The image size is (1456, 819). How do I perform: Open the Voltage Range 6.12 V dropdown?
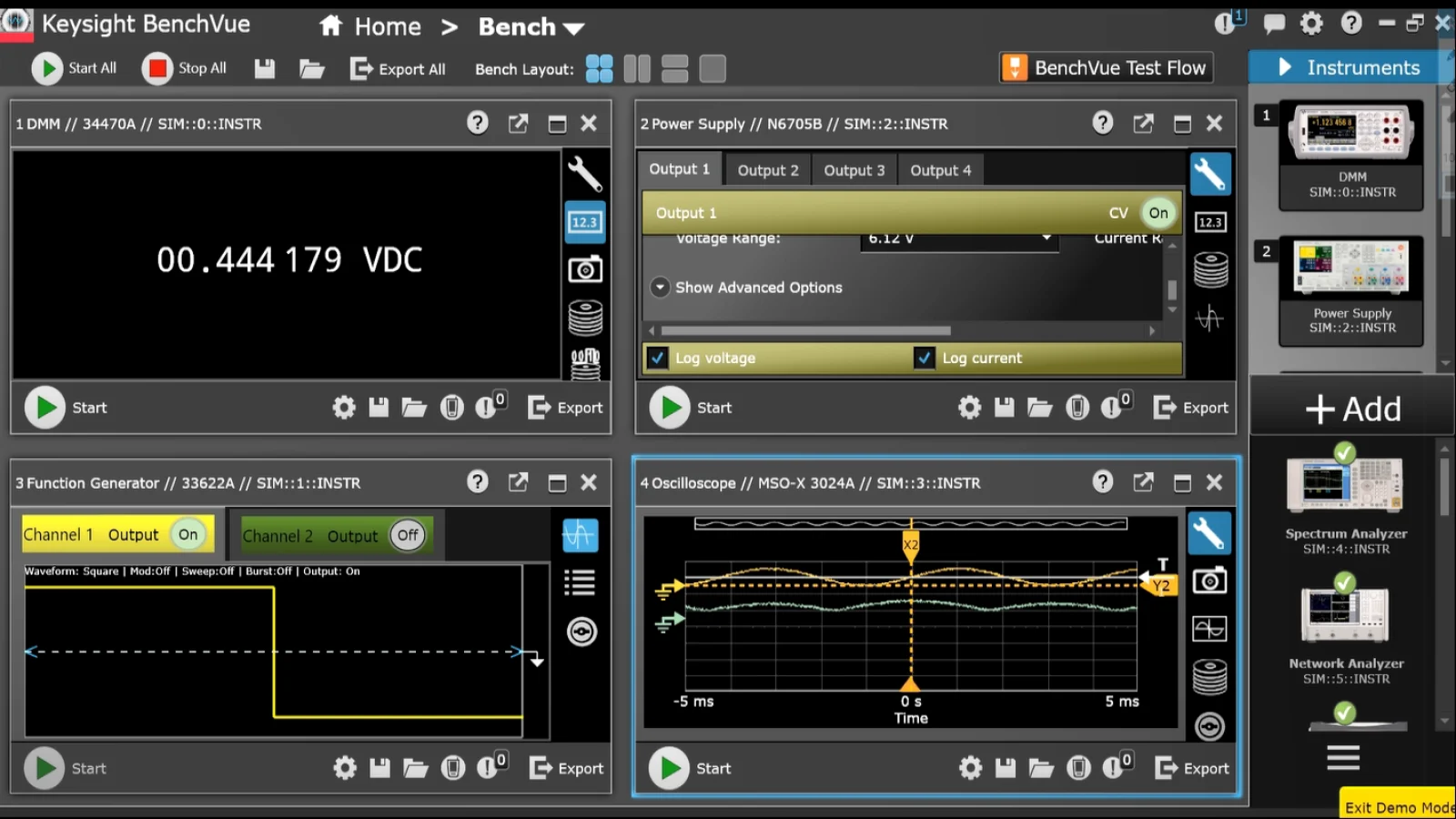point(959,239)
